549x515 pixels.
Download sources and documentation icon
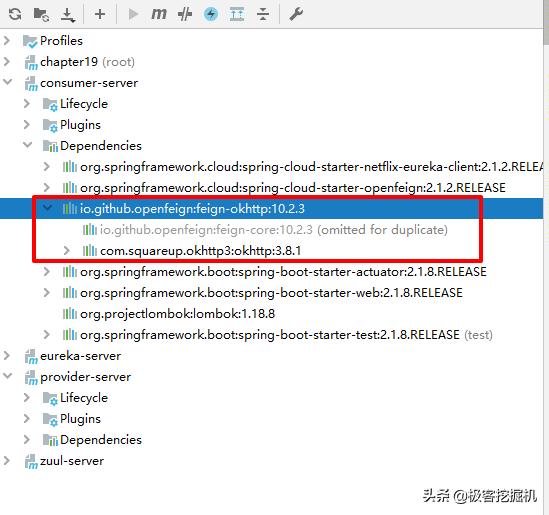point(68,15)
